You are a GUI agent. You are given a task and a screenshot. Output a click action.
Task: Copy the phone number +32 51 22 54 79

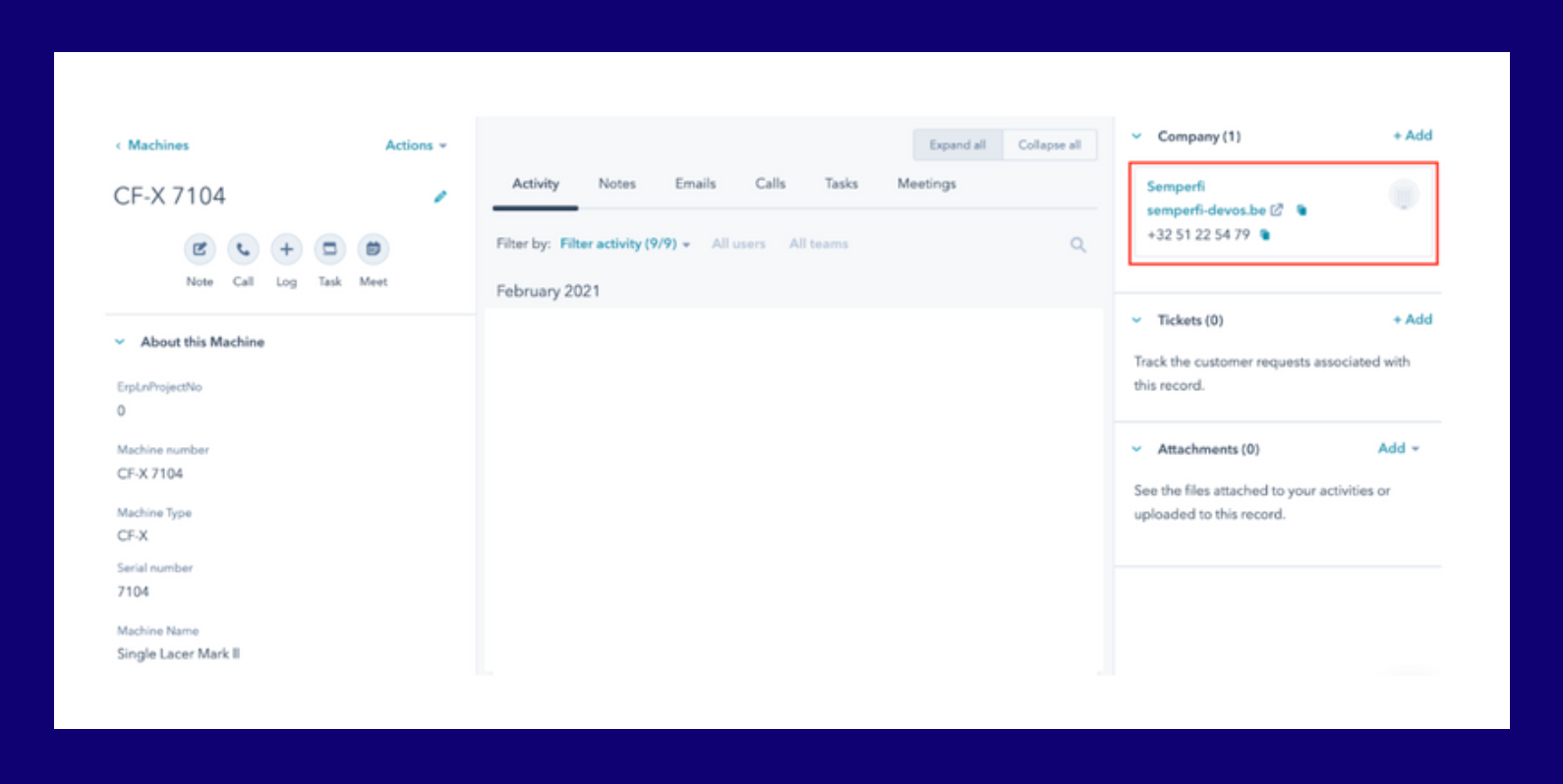click(x=1265, y=234)
